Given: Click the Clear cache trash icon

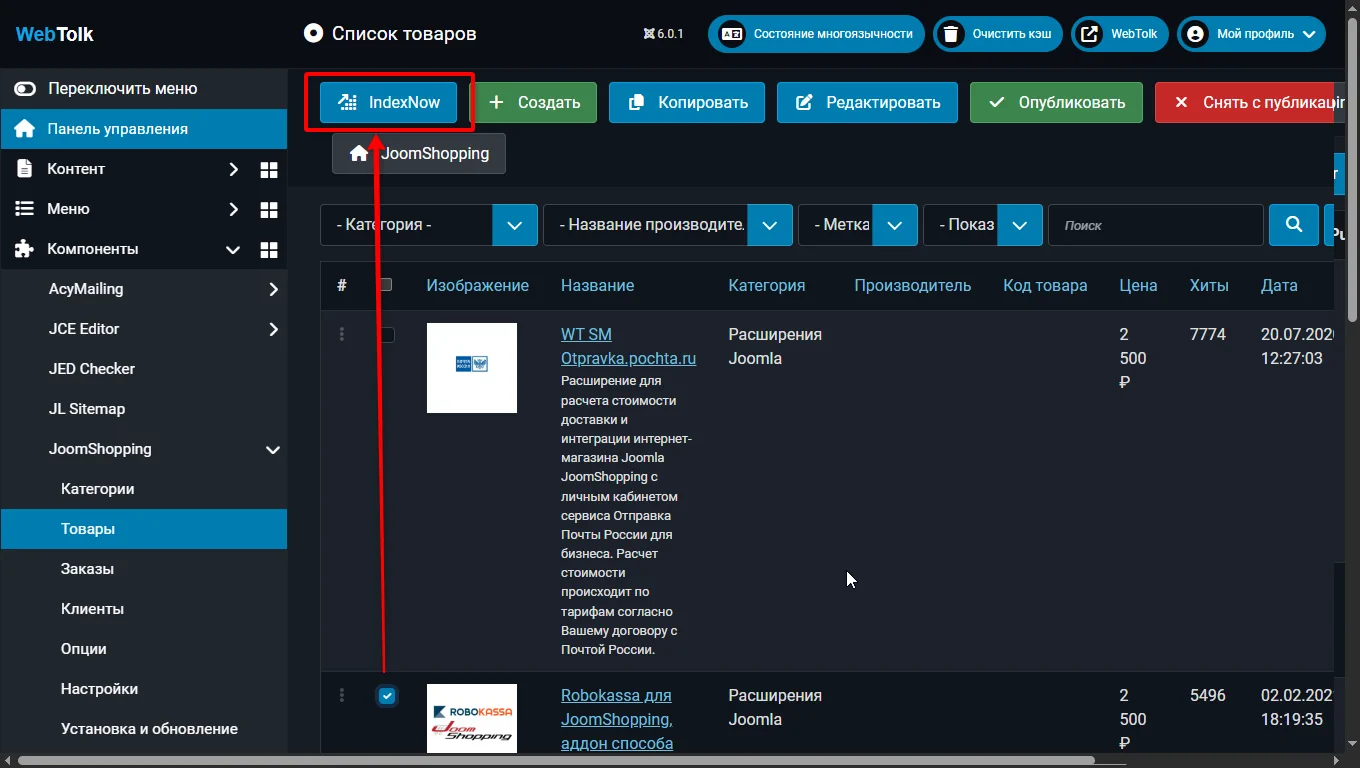Looking at the screenshot, I should coord(952,34).
